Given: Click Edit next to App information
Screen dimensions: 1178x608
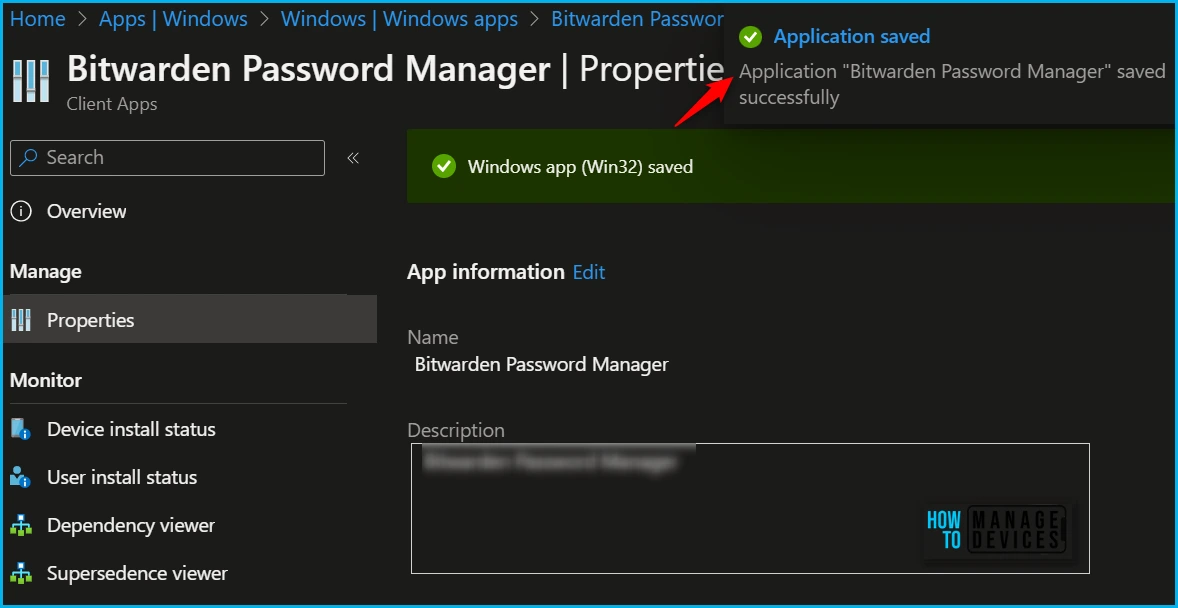Looking at the screenshot, I should coord(589,272).
